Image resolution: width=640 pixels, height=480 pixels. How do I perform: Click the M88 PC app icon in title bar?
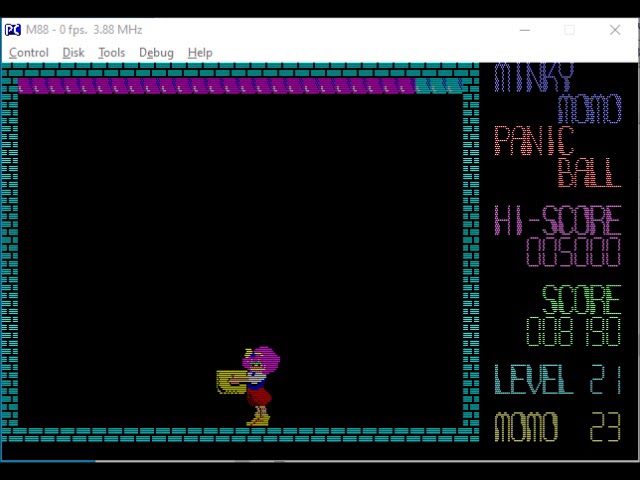pyautogui.click(x=13, y=30)
